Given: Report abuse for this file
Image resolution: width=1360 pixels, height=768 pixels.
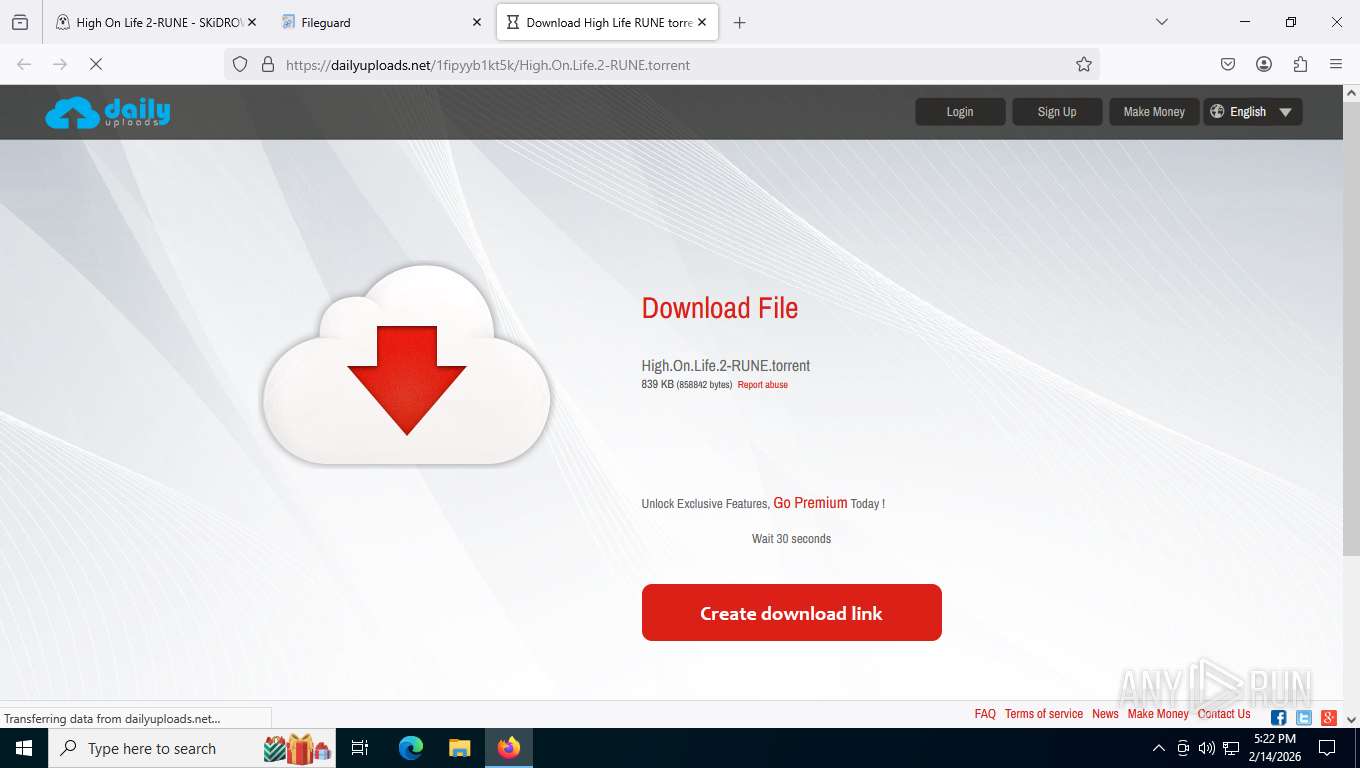Looking at the screenshot, I should [x=763, y=385].
